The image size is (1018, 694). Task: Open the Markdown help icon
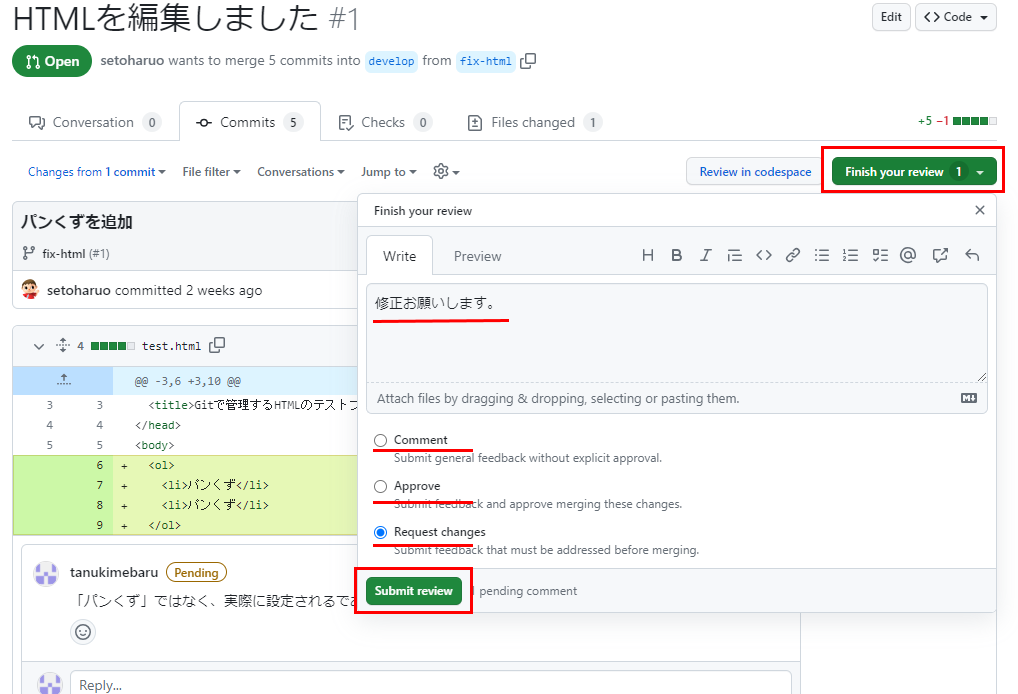click(969, 398)
